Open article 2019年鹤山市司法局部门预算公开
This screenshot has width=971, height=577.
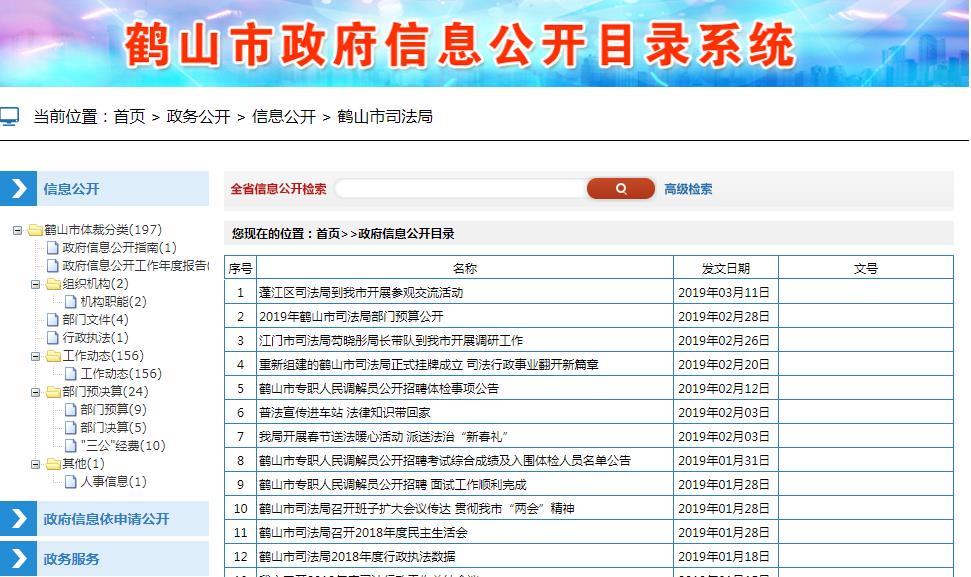tap(350, 317)
